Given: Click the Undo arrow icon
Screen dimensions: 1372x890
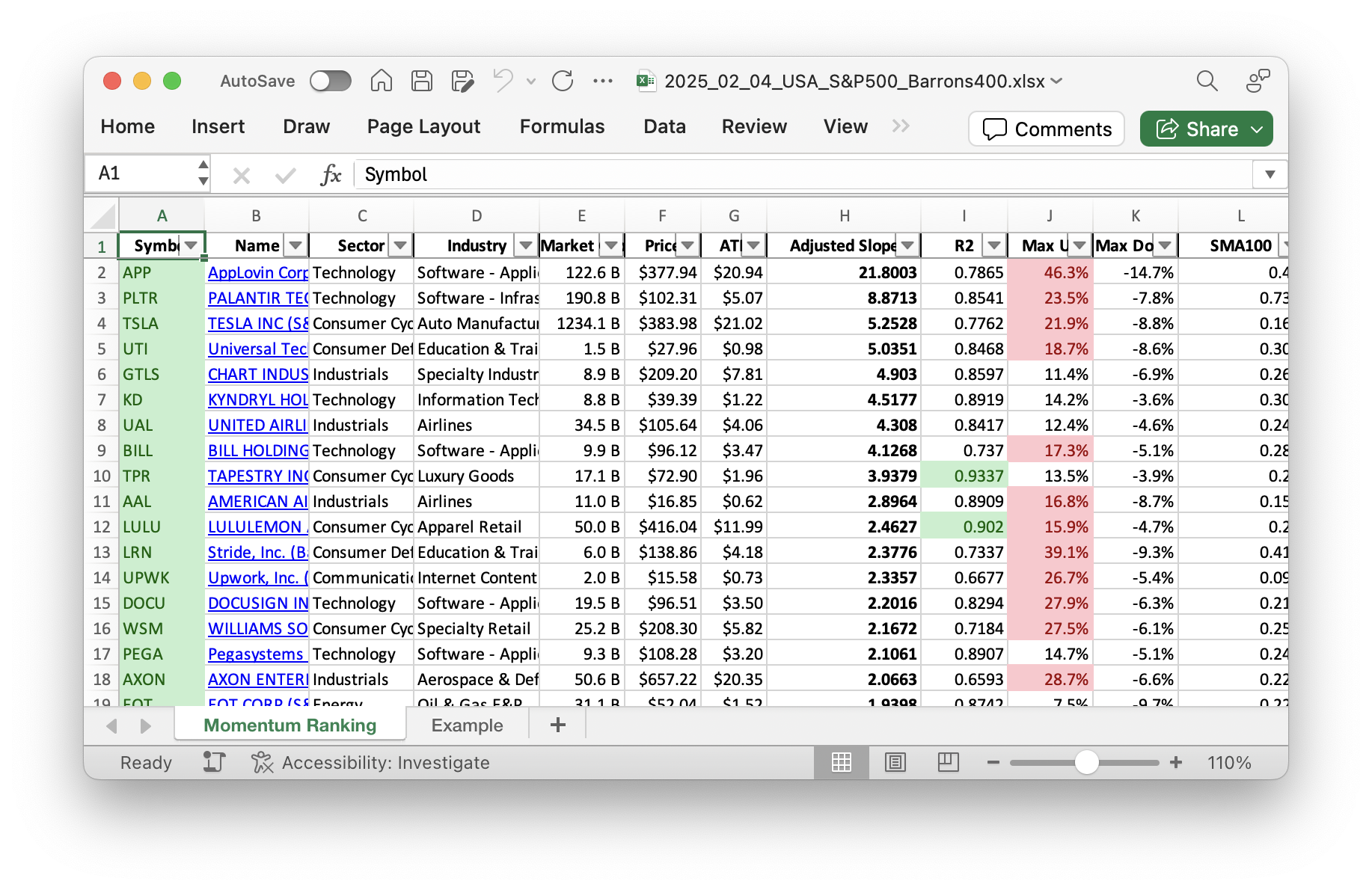Looking at the screenshot, I should [503, 80].
